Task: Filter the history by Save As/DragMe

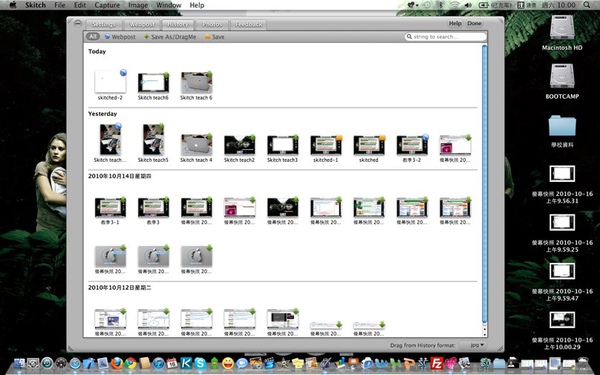Action: pyautogui.click(x=170, y=37)
